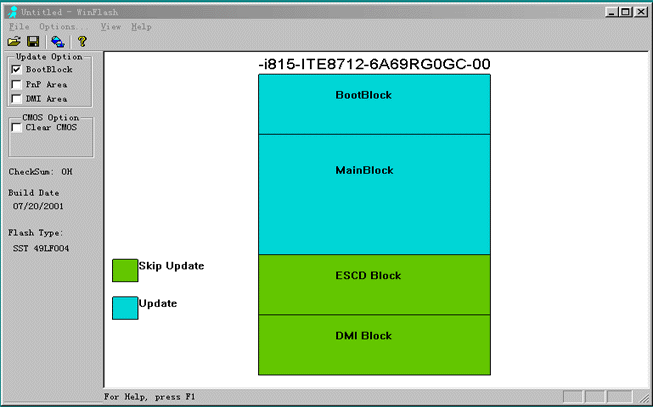Screen dimensions: 653x407
Task: Click the WinFlash app icon in title bar
Action: point(12,12)
